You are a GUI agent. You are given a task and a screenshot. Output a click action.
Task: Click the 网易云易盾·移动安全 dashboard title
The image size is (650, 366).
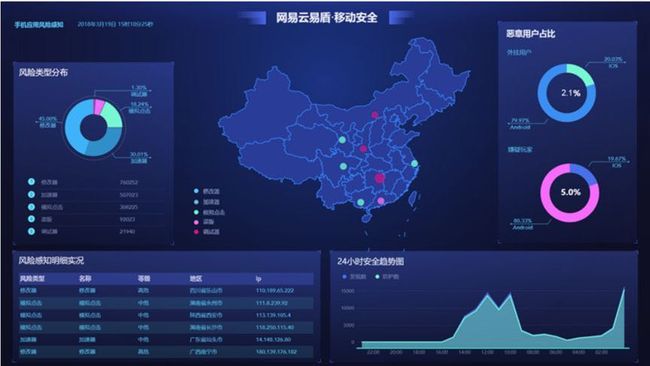[327, 17]
